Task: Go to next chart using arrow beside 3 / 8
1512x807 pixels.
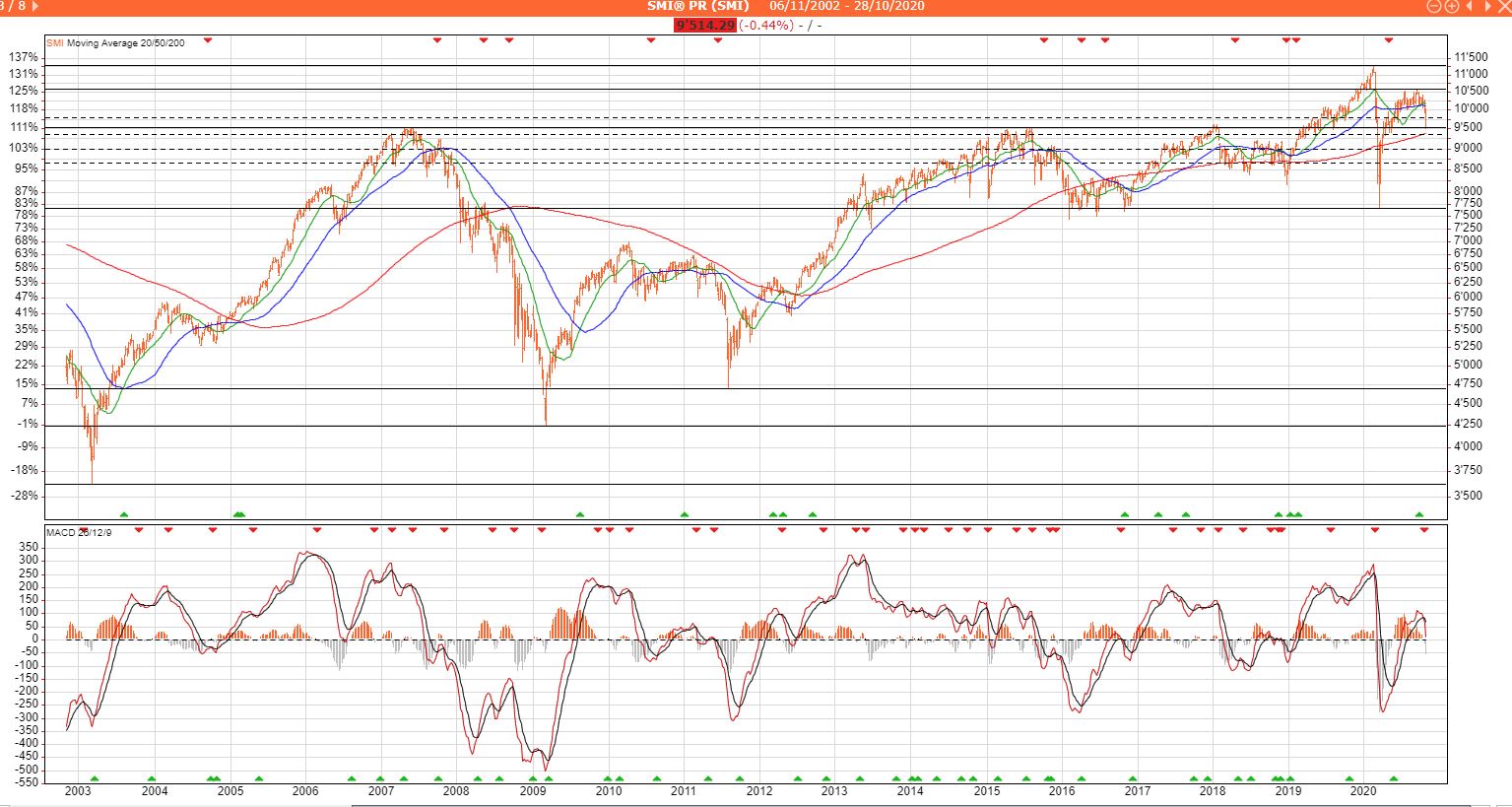Action: coord(36,6)
